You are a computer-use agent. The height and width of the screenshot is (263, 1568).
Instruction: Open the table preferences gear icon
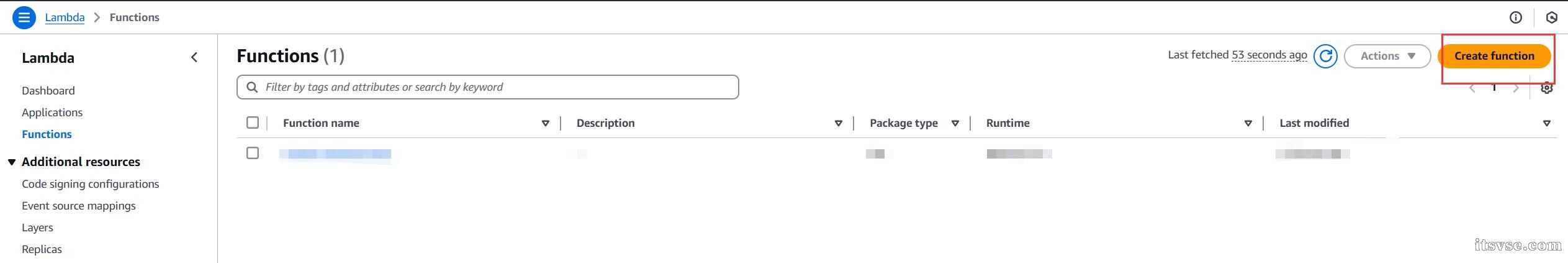click(1546, 88)
